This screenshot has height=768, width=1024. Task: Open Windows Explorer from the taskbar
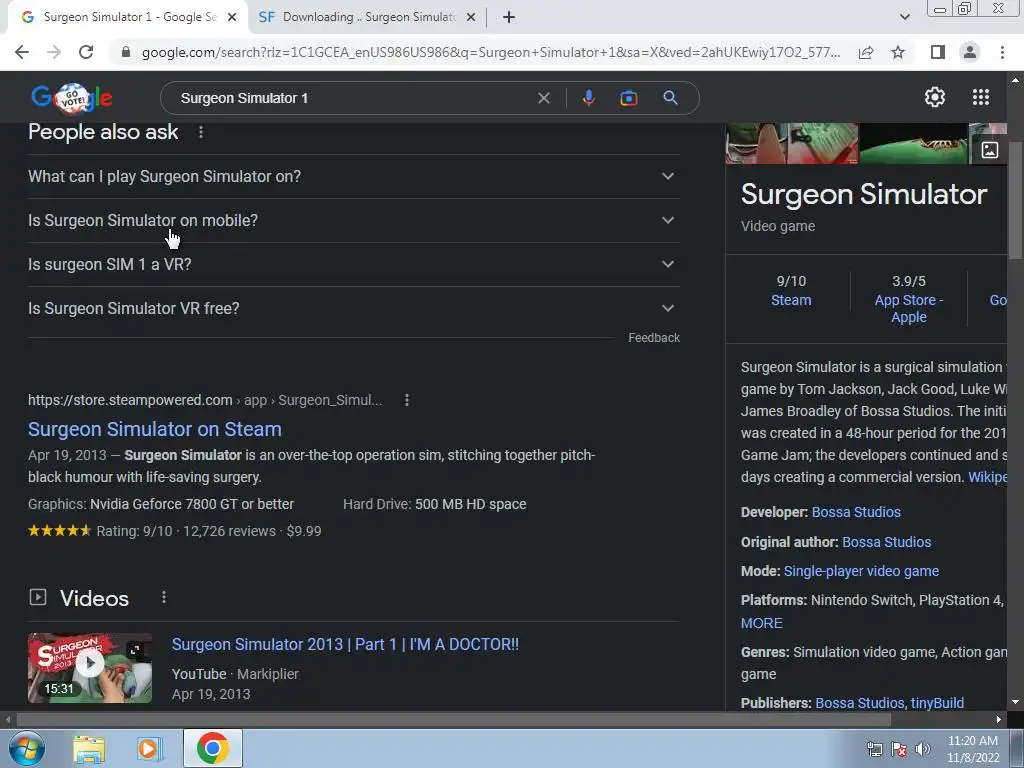89,748
